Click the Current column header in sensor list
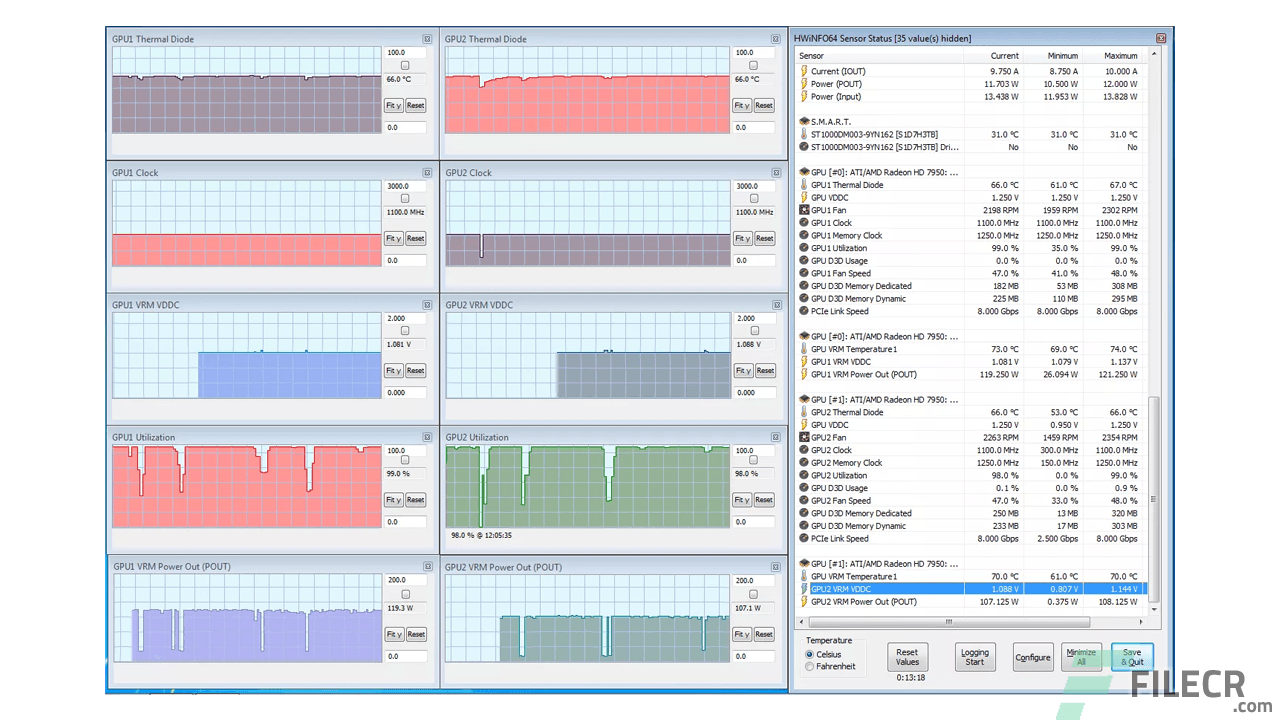 click(1004, 56)
